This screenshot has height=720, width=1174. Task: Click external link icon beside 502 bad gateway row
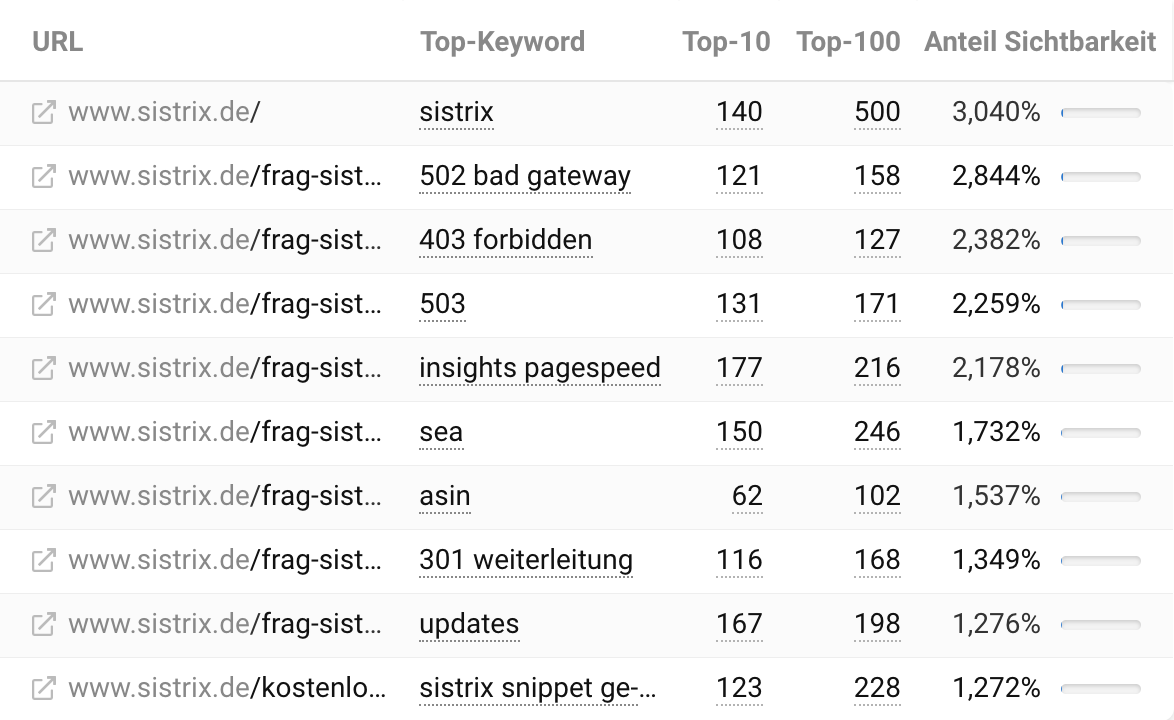point(43,176)
